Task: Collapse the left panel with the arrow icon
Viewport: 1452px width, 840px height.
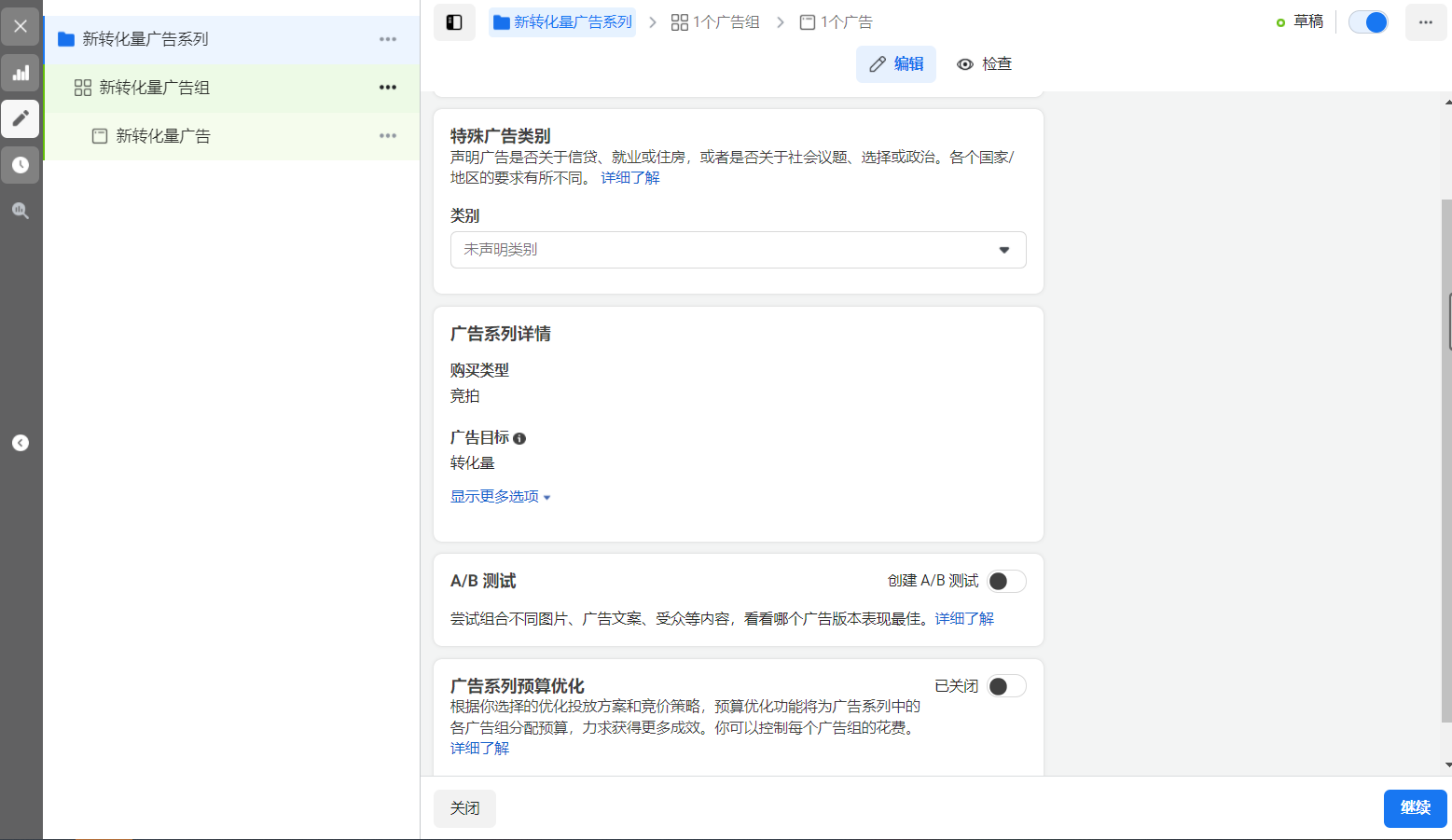Action: click(21, 442)
